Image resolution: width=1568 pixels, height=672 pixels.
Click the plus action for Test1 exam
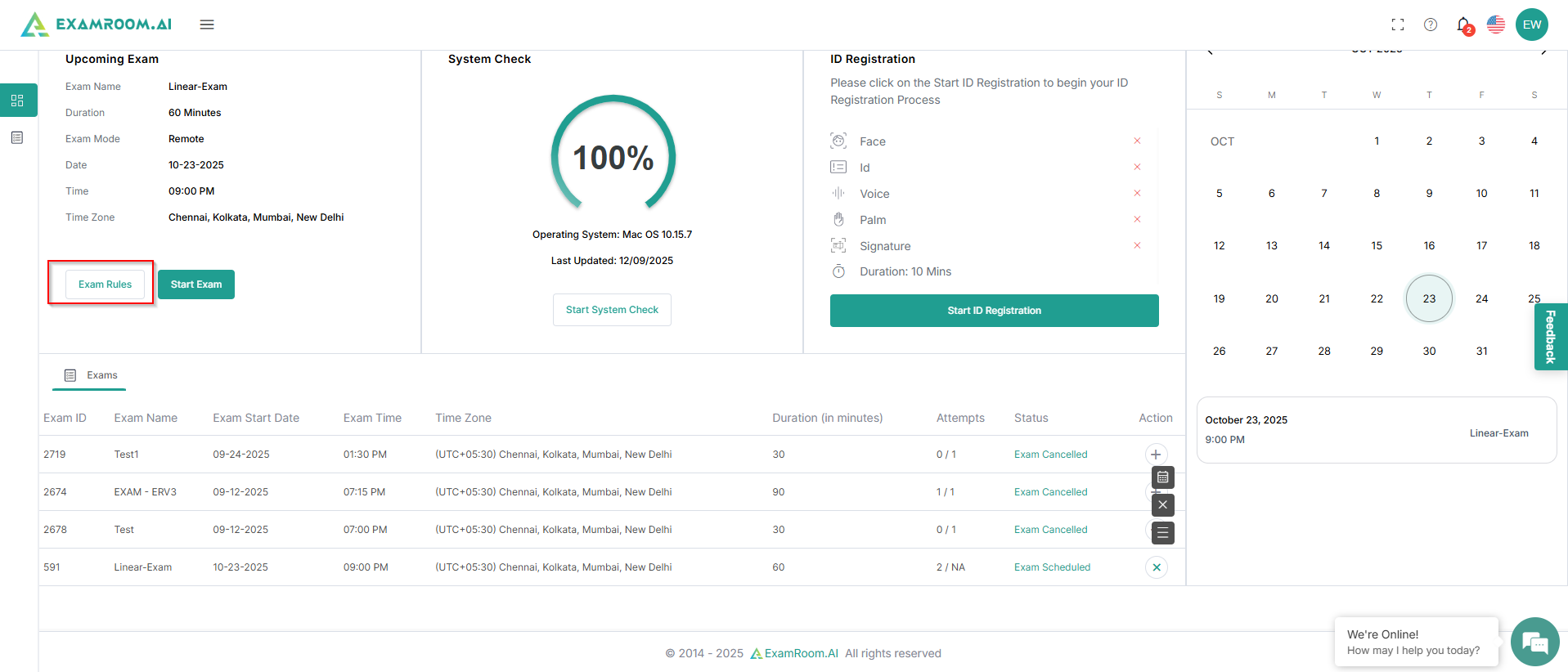(x=1156, y=455)
